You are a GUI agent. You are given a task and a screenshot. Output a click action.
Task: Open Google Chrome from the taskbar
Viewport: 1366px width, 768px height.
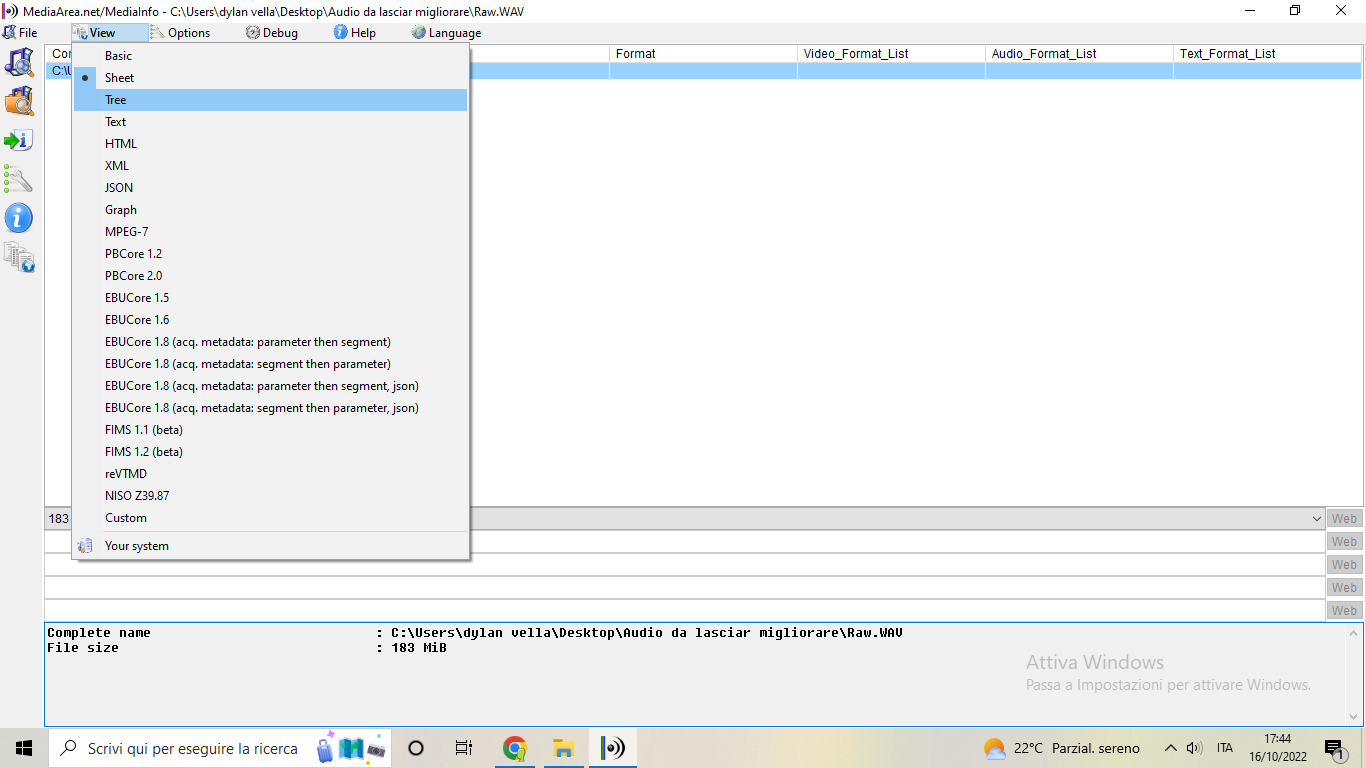click(x=515, y=748)
